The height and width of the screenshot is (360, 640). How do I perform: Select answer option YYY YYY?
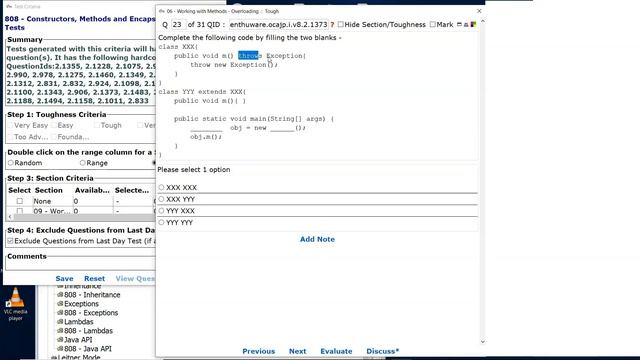click(162, 222)
